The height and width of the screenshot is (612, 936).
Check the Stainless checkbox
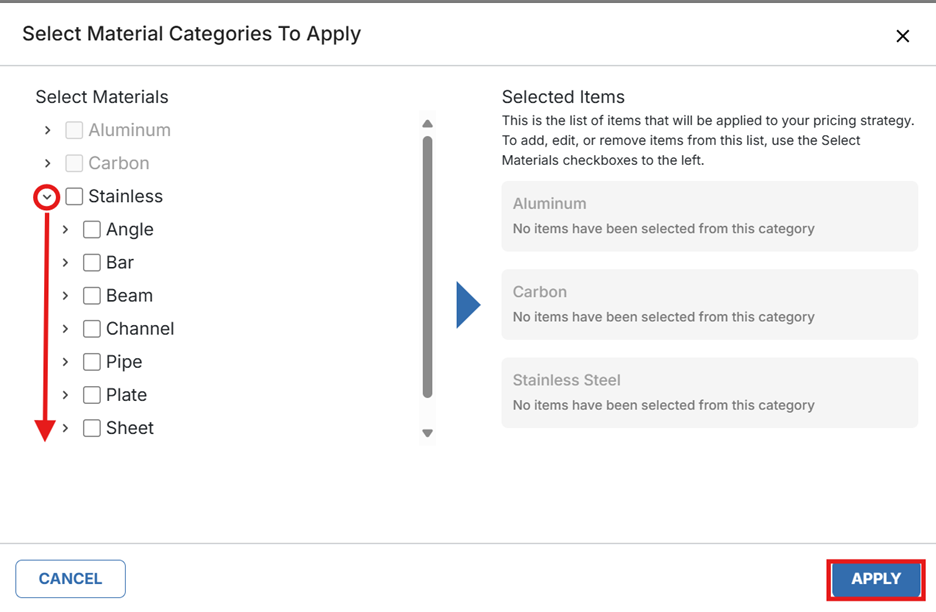pos(74,197)
